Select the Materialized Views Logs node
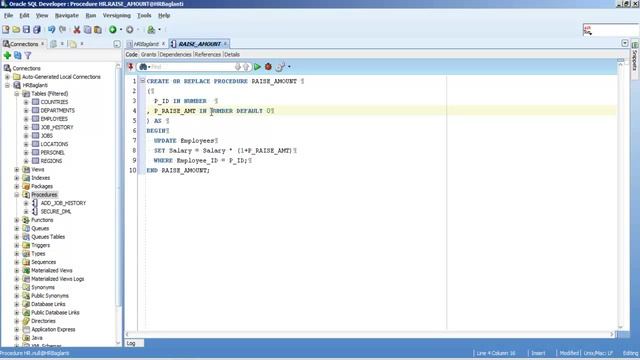Image resolution: width=640 pixels, height=360 pixels. (58, 279)
